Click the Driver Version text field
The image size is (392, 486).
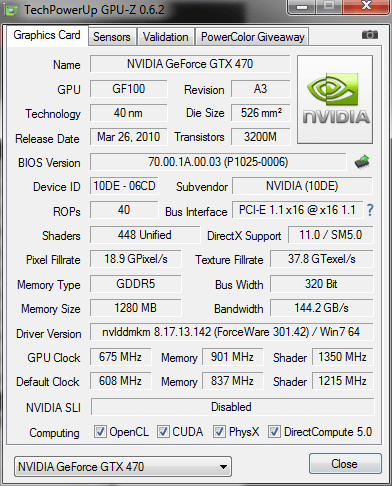[x=231, y=332]
